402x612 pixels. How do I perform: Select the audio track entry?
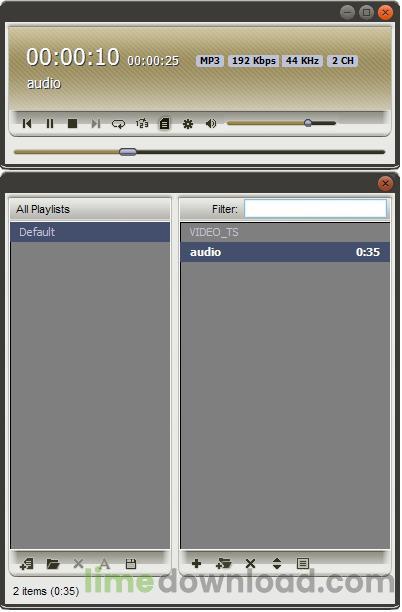coord(285,252)
